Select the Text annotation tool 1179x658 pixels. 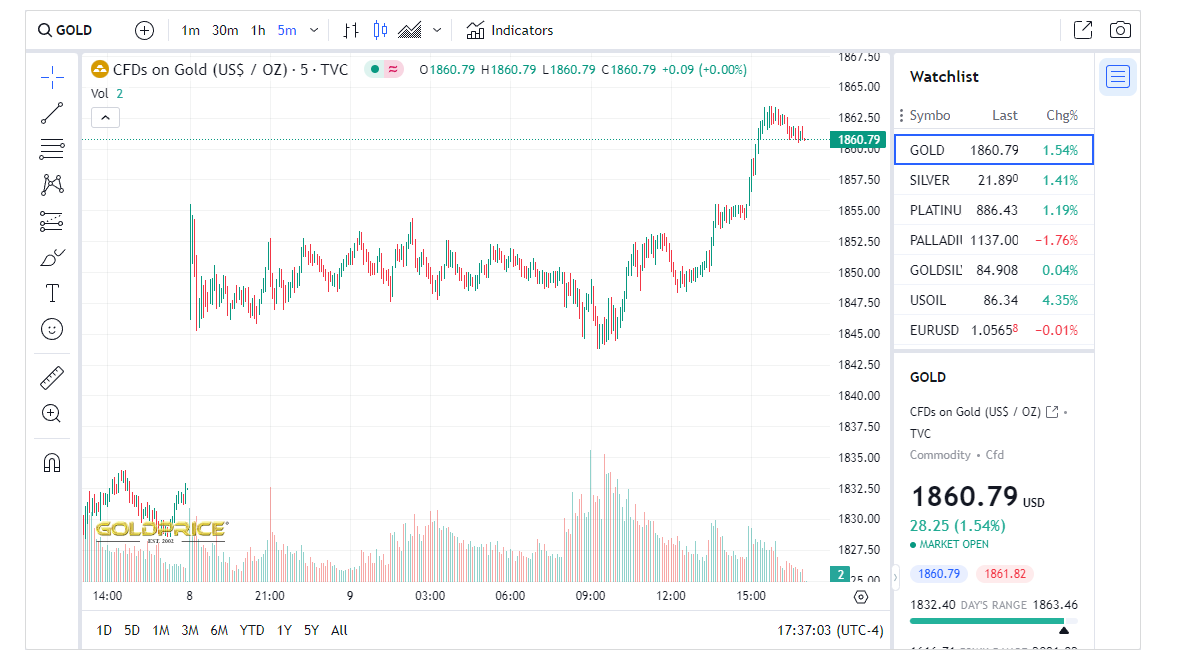click(52, 293)
